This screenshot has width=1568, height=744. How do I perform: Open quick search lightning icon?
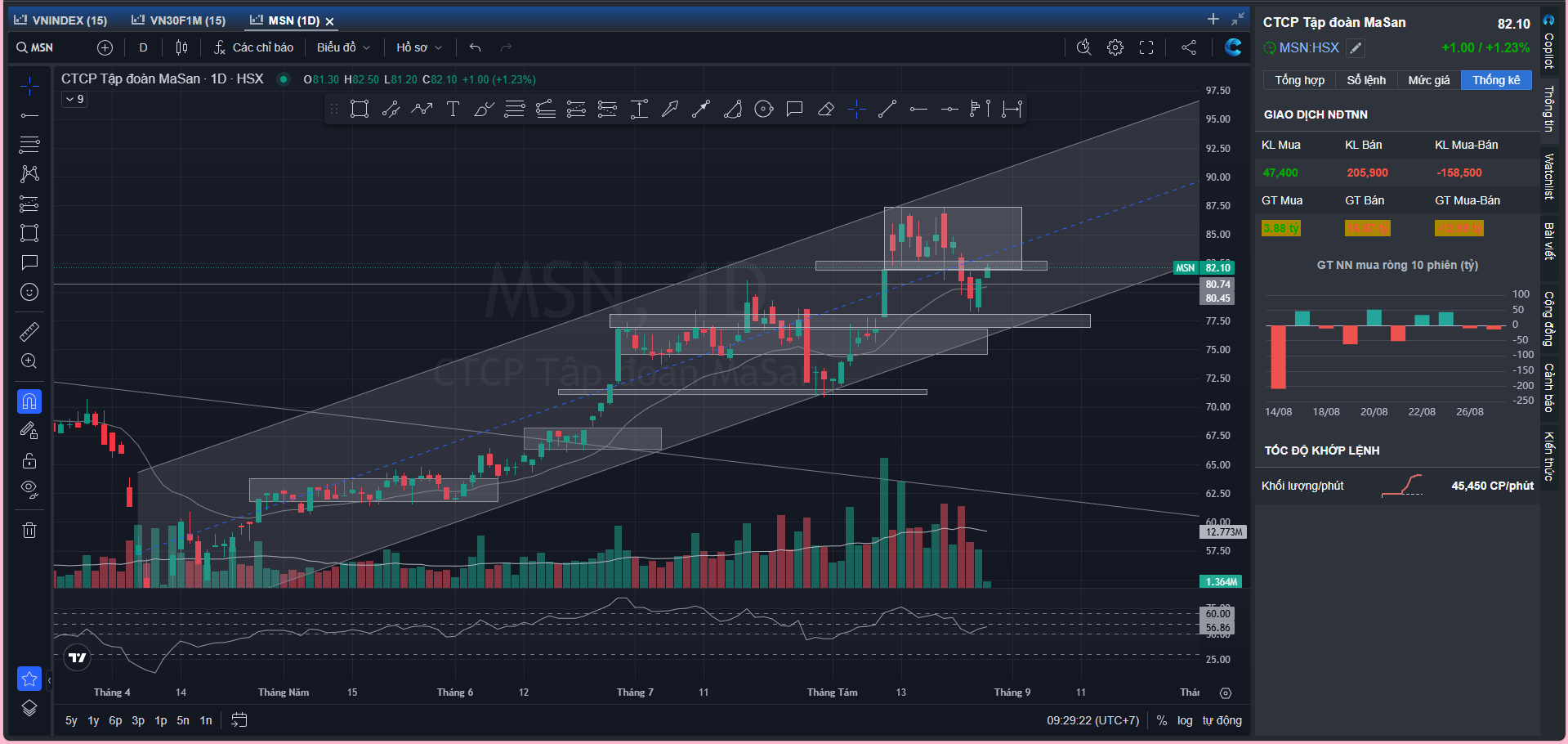1084,47
